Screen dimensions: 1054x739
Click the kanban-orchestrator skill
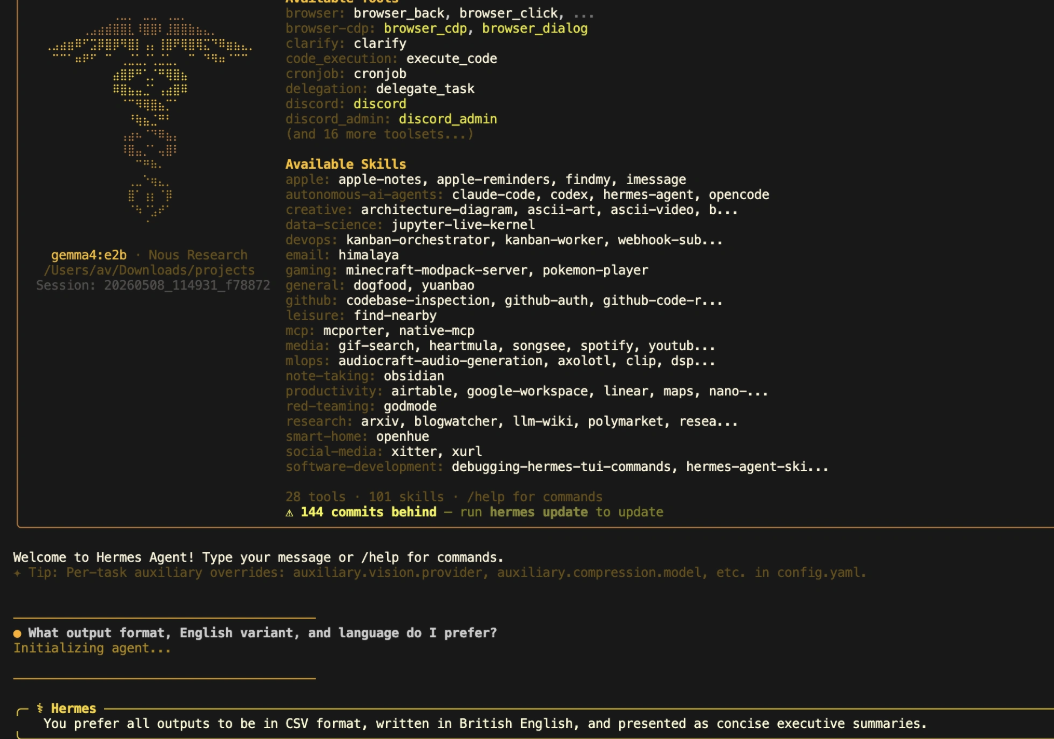point(417,240)
